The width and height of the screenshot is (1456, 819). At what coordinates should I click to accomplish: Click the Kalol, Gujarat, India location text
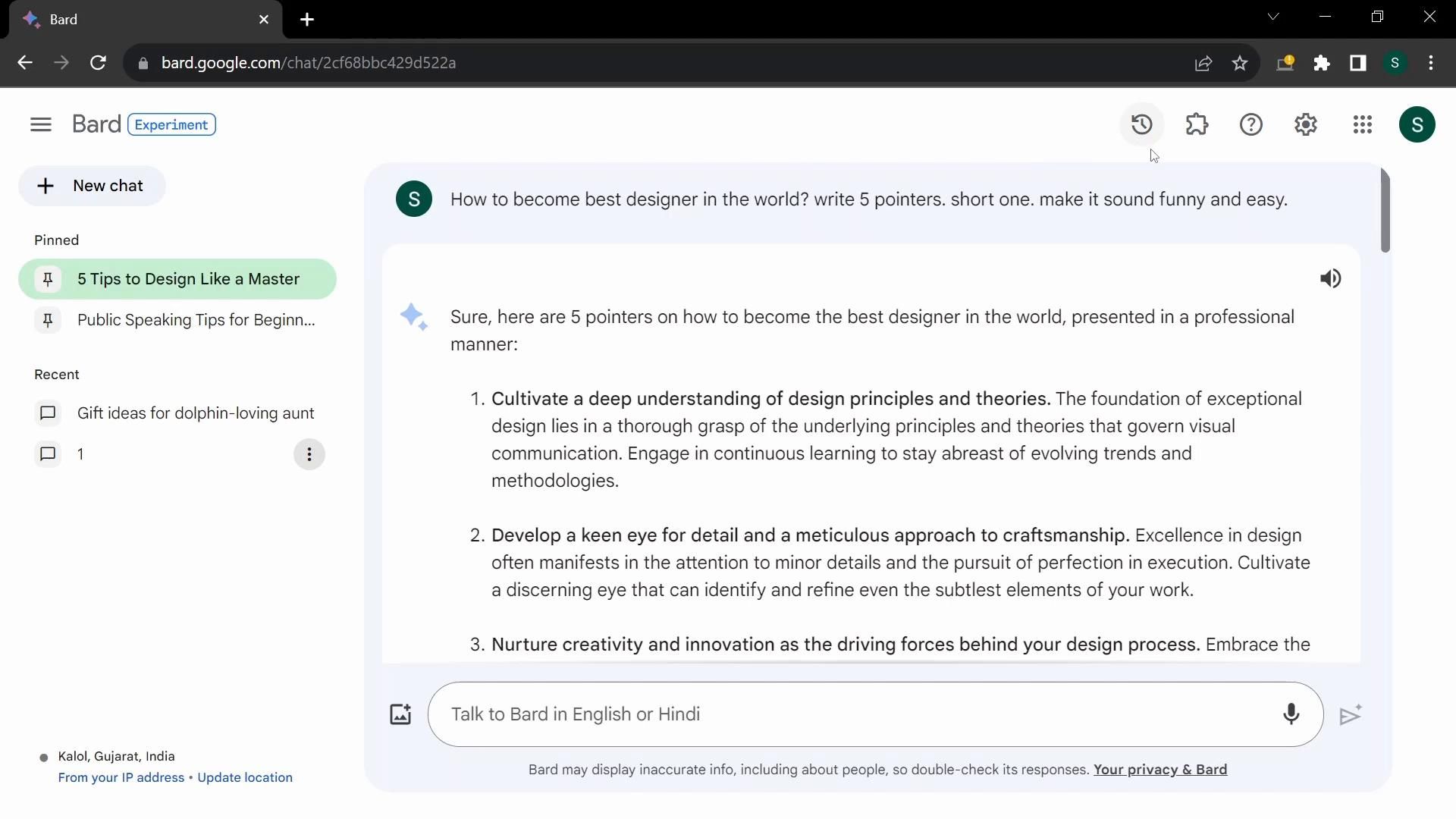pyautogui.click(x=117, y=757)
